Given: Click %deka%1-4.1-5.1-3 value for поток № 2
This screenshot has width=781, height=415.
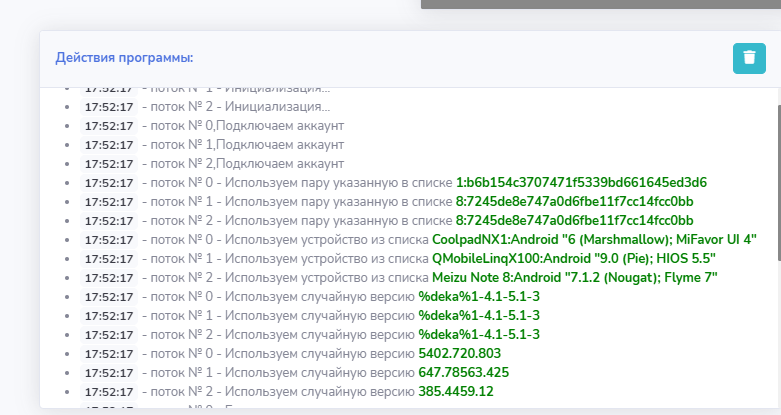Looking at the screenshot, I should coord(479,334).
